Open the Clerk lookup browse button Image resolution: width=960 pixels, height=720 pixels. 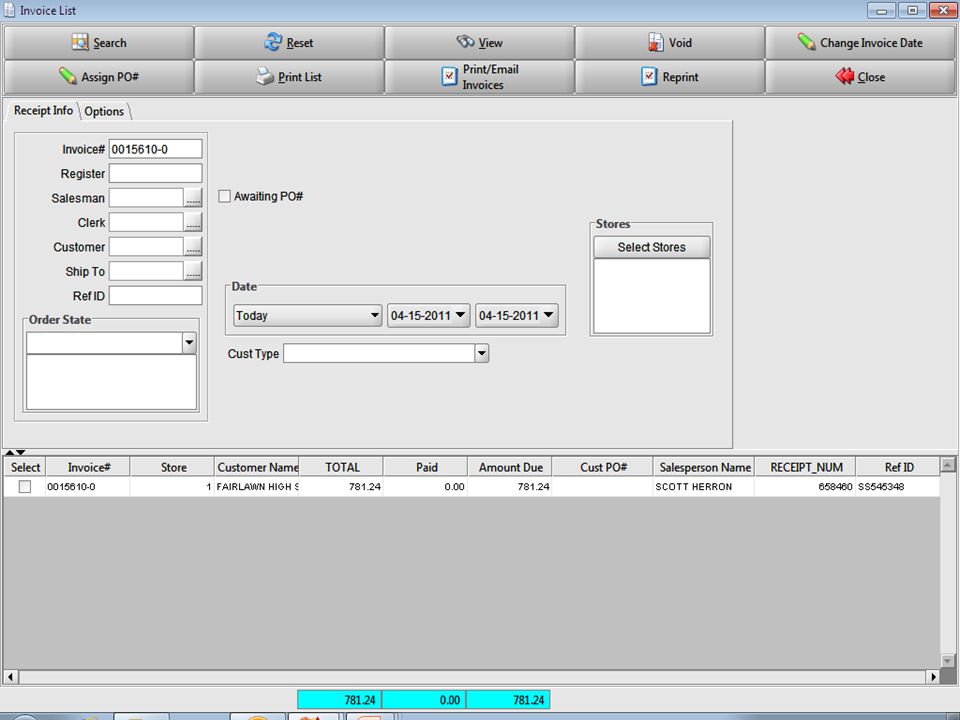pos(193,222)
